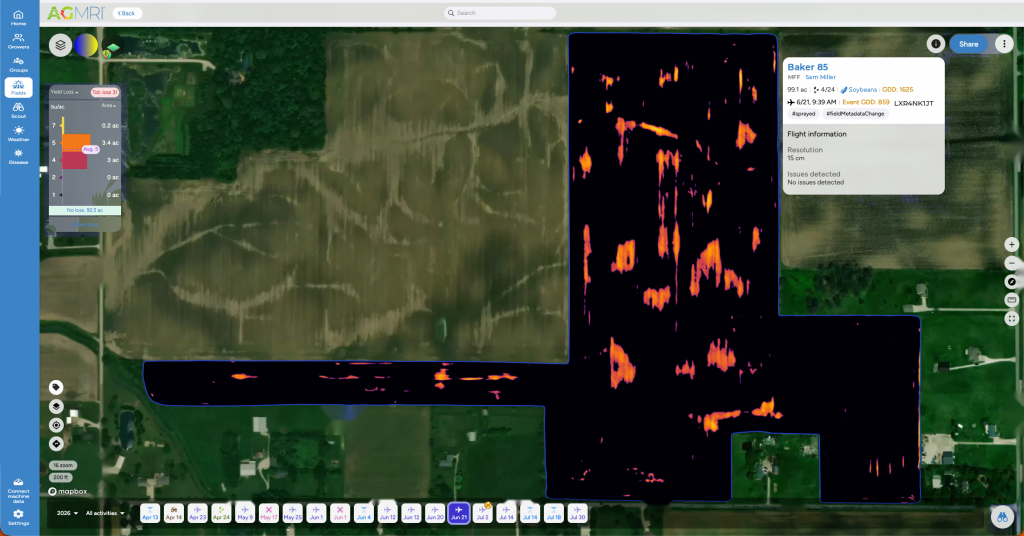Select the Jul 2 flight
This screenshot has width=1024, height=536.
coord(483,513)
